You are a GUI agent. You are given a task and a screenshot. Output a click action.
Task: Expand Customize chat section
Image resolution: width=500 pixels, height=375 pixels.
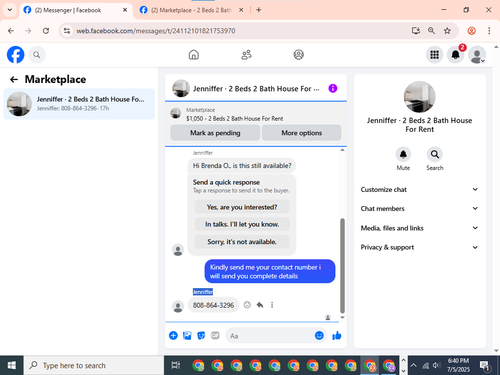click(x=419, y=189)
